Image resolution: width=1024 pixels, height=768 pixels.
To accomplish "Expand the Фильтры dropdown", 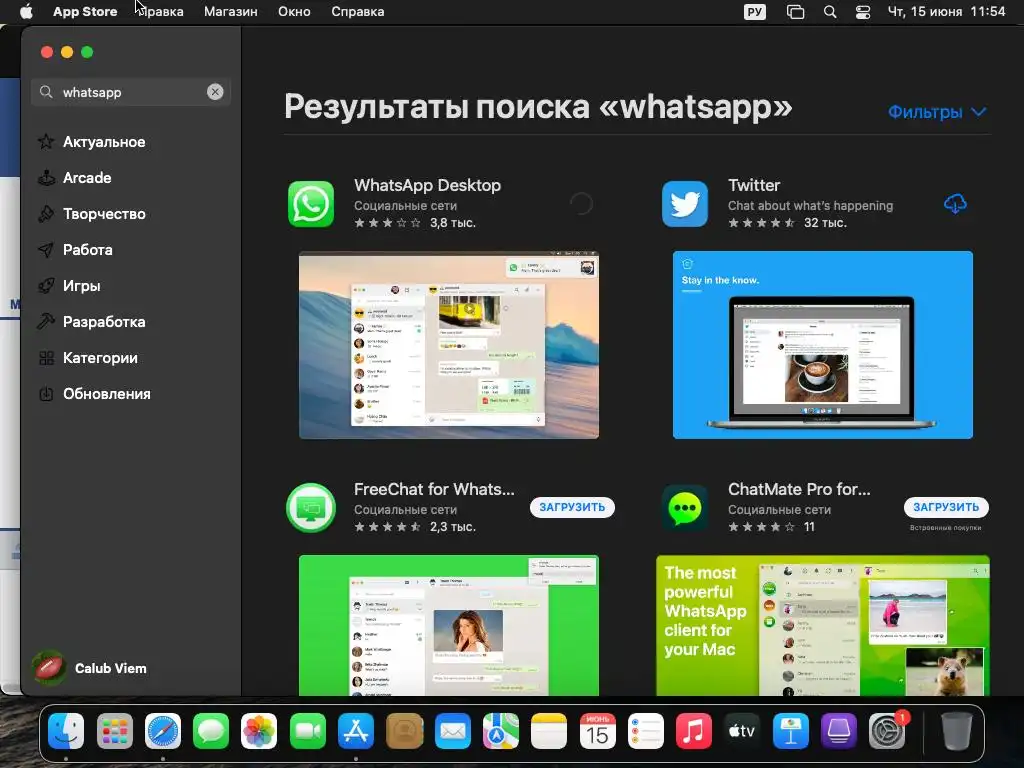I will tap(936, 112).
